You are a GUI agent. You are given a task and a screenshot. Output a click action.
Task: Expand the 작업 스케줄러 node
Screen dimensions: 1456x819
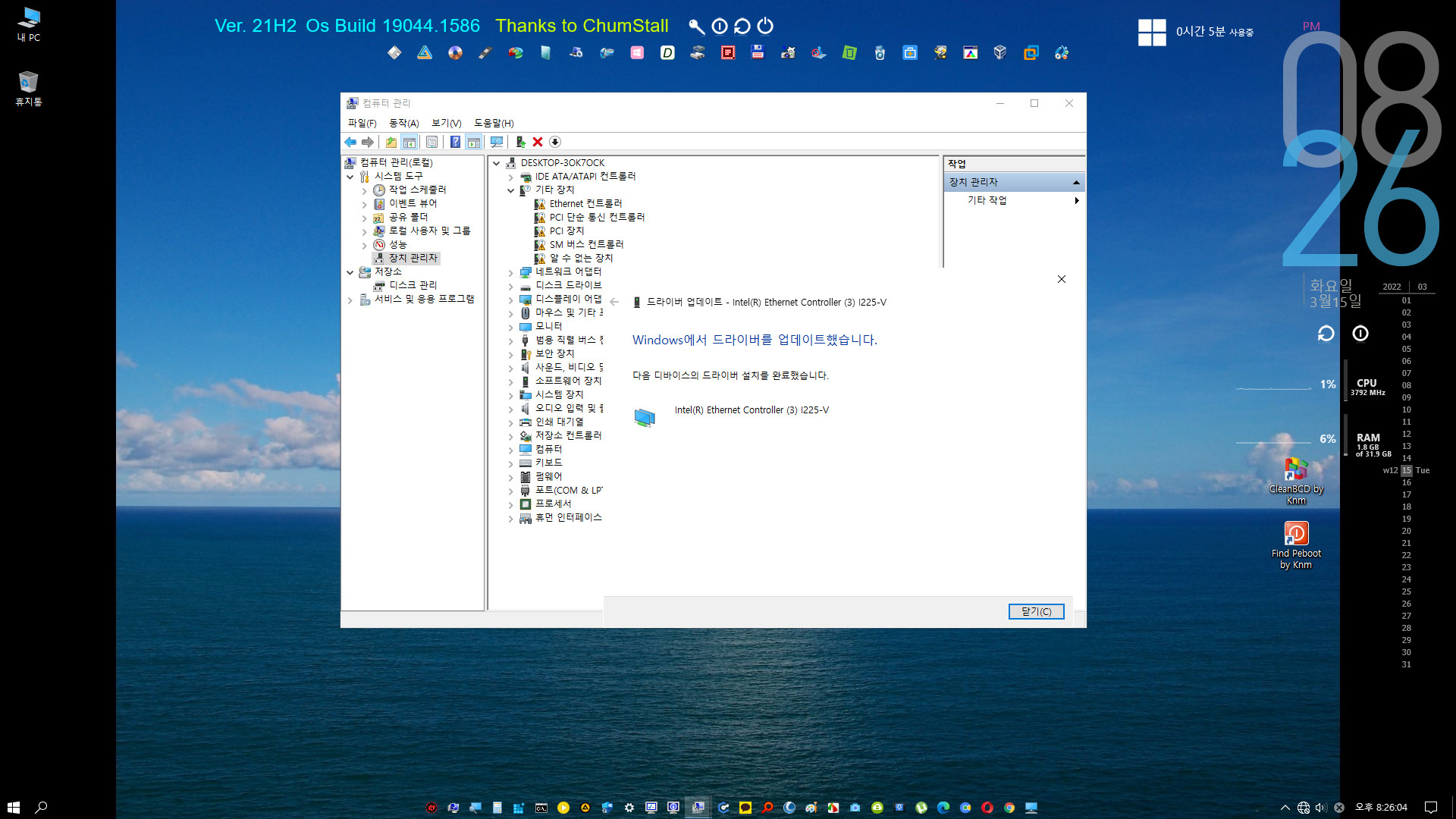click(365, 190)
